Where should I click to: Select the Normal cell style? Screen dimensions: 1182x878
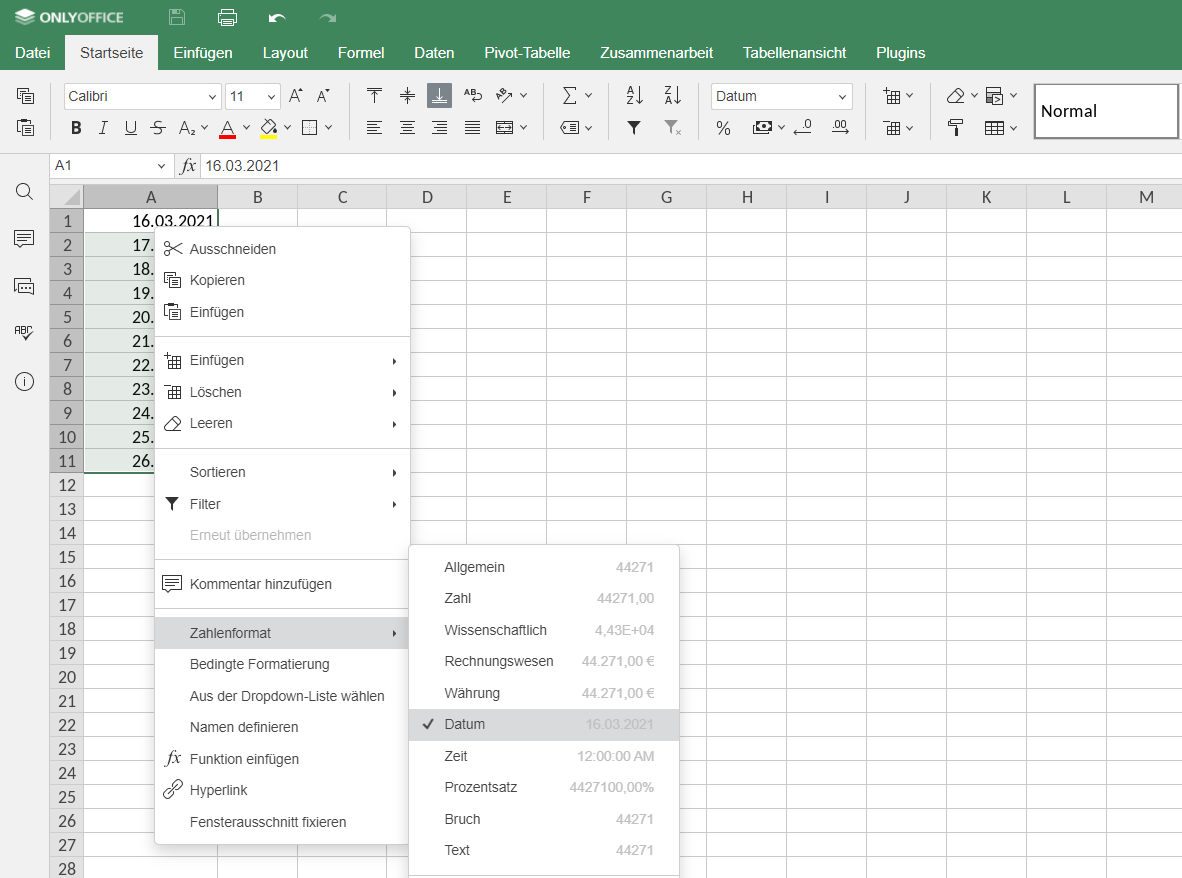(1105, 112)
